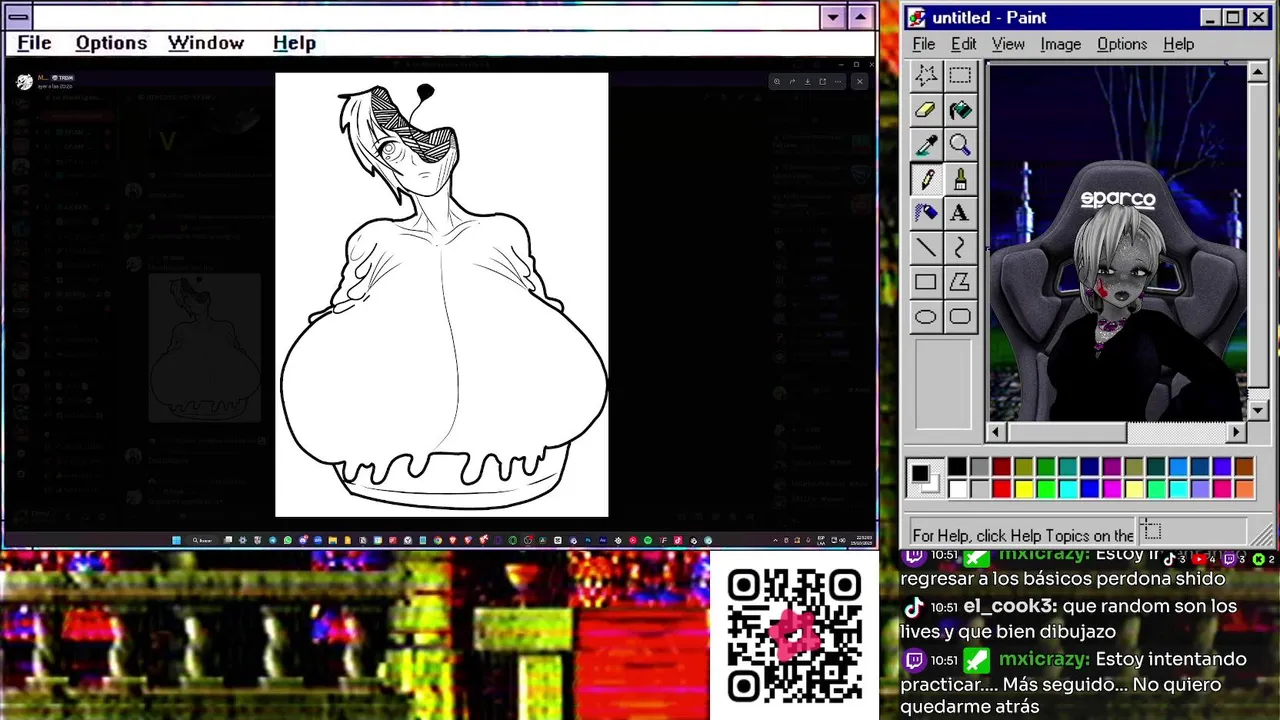This screenshot has width=1280, height=720.
Task: Choose the Brush tool in Paint
Action: click(x=960, y=179)
